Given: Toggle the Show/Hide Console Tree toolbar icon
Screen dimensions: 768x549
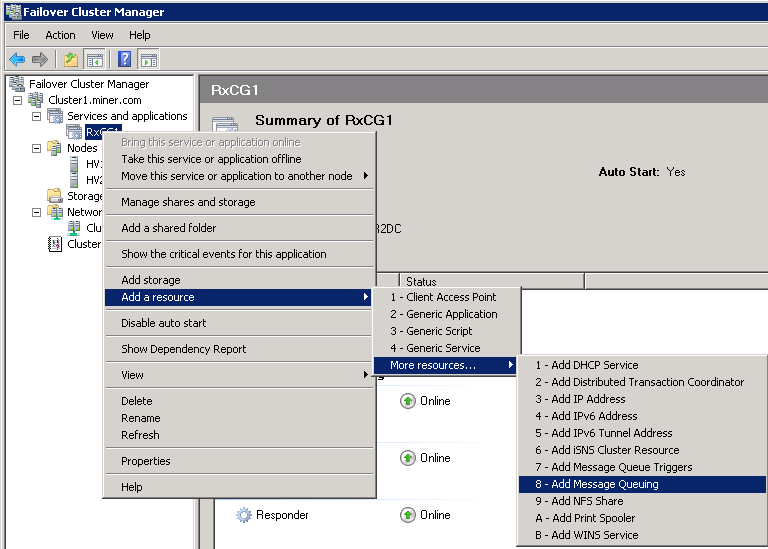Looking at the screenshot, I should (94, 59).
